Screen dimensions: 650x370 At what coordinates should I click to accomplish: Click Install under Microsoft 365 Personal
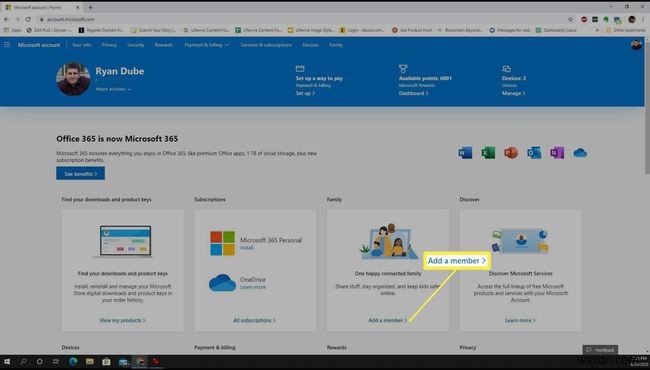point(247,247)
